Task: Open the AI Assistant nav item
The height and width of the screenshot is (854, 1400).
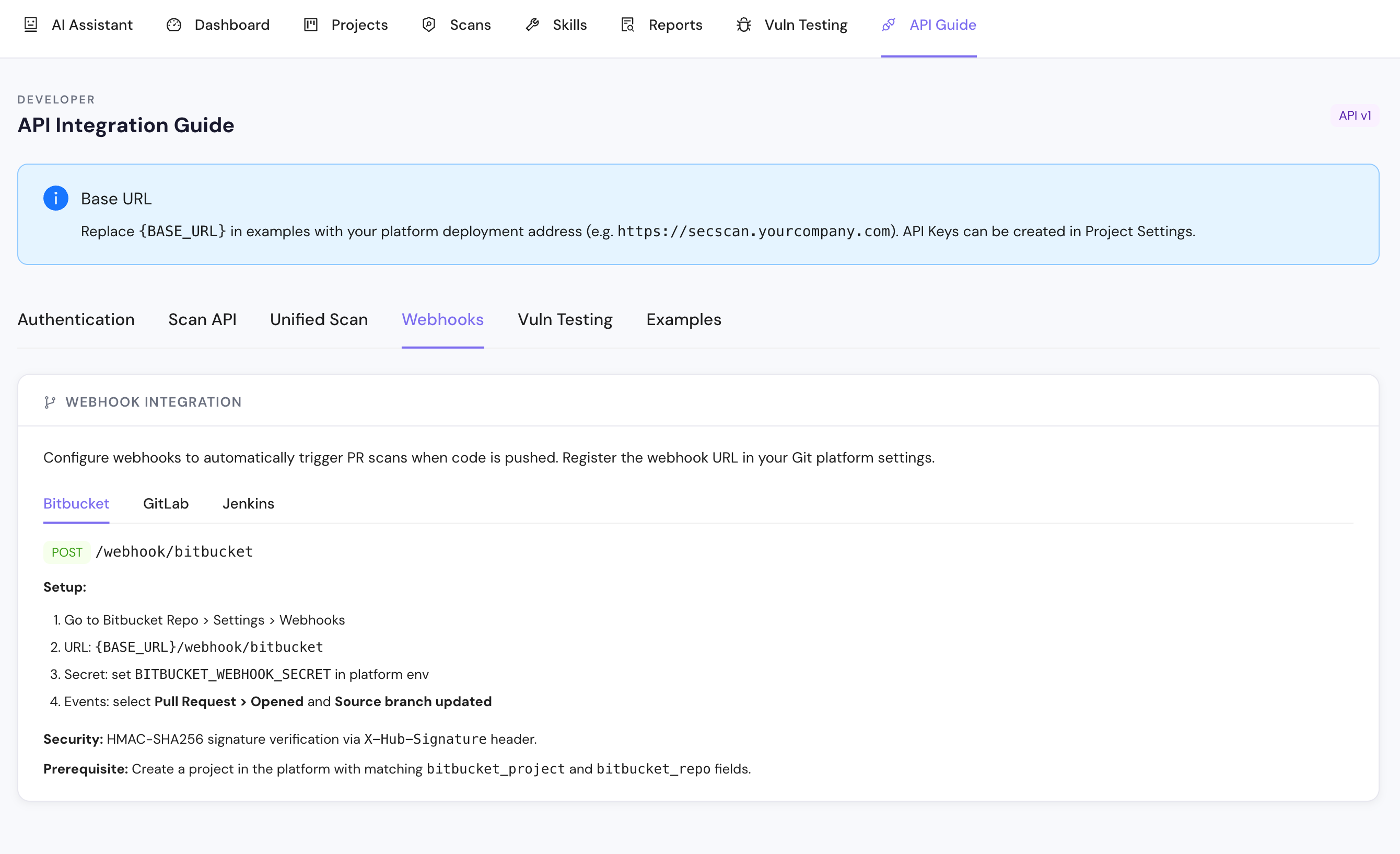Action: pos(78,25)
